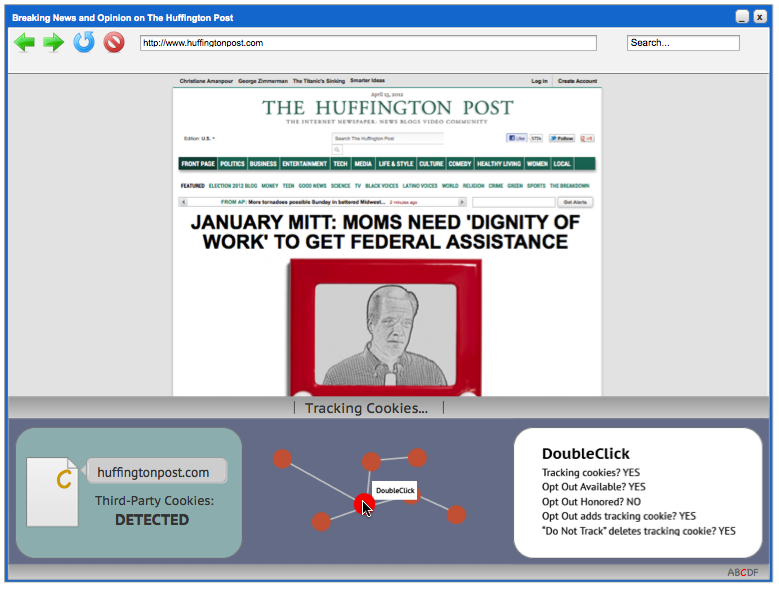Click The Huffington Post masthead logo
The width and height of the screenshot is (779, 590).
(388, 108)
